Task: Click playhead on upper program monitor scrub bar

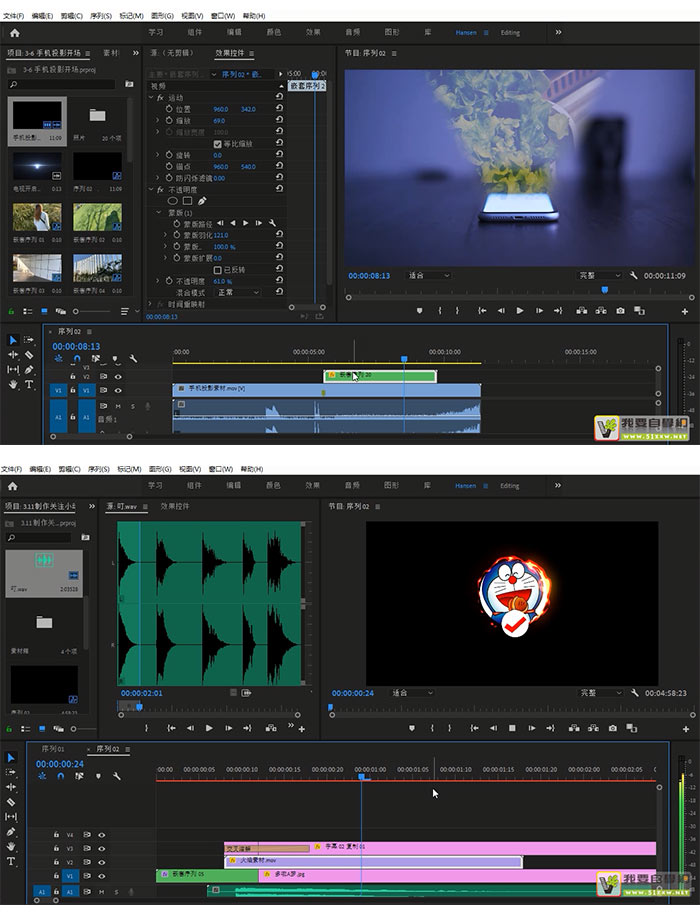Action: pos(604,289)
